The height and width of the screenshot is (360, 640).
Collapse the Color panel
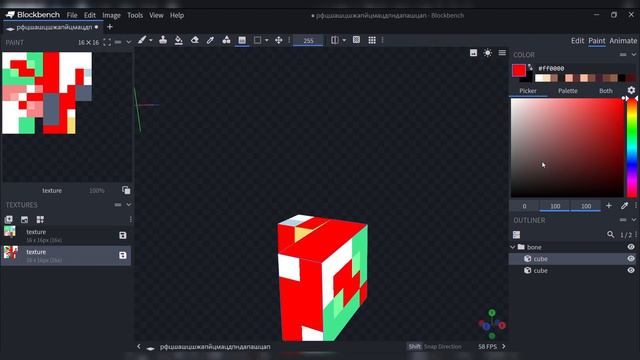coord(633,54)
